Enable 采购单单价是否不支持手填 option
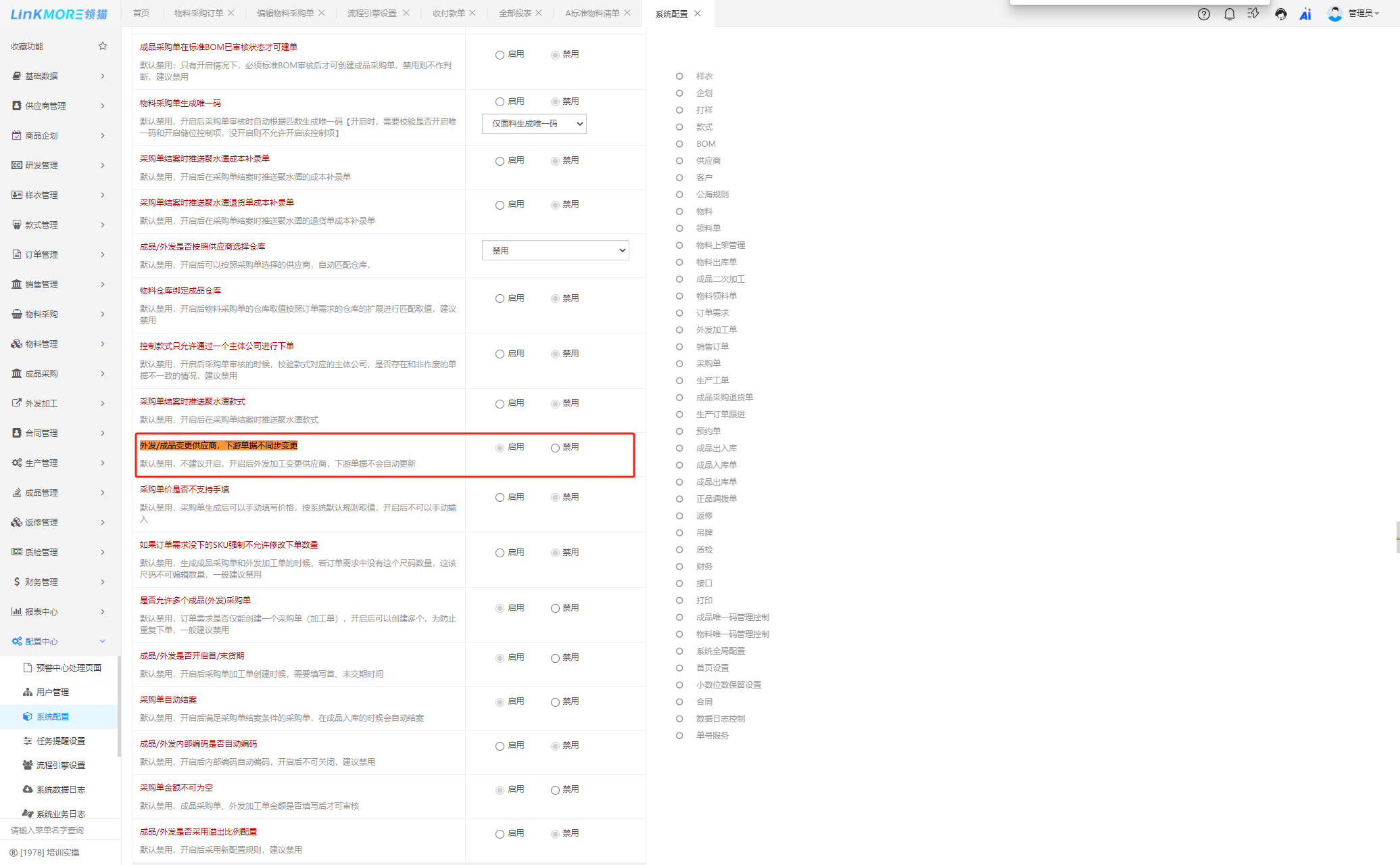Screen dimensions: 1400x865 (500, 498)
